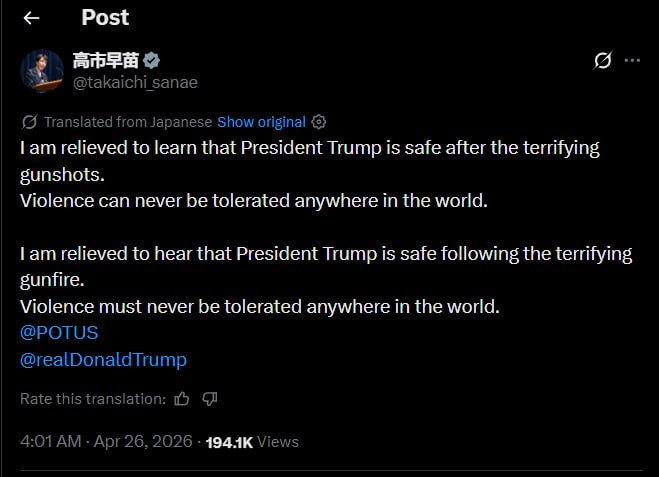Go back using the arrow icon
This screenshot has width=659, height=477.
pos(31,18)
